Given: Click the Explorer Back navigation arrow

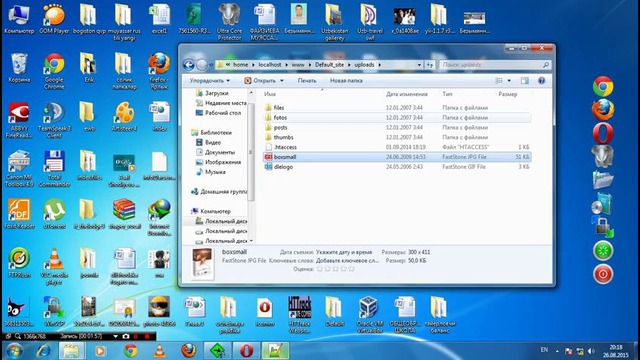Looking at the screenshot, I should click(x=189, y=64).
